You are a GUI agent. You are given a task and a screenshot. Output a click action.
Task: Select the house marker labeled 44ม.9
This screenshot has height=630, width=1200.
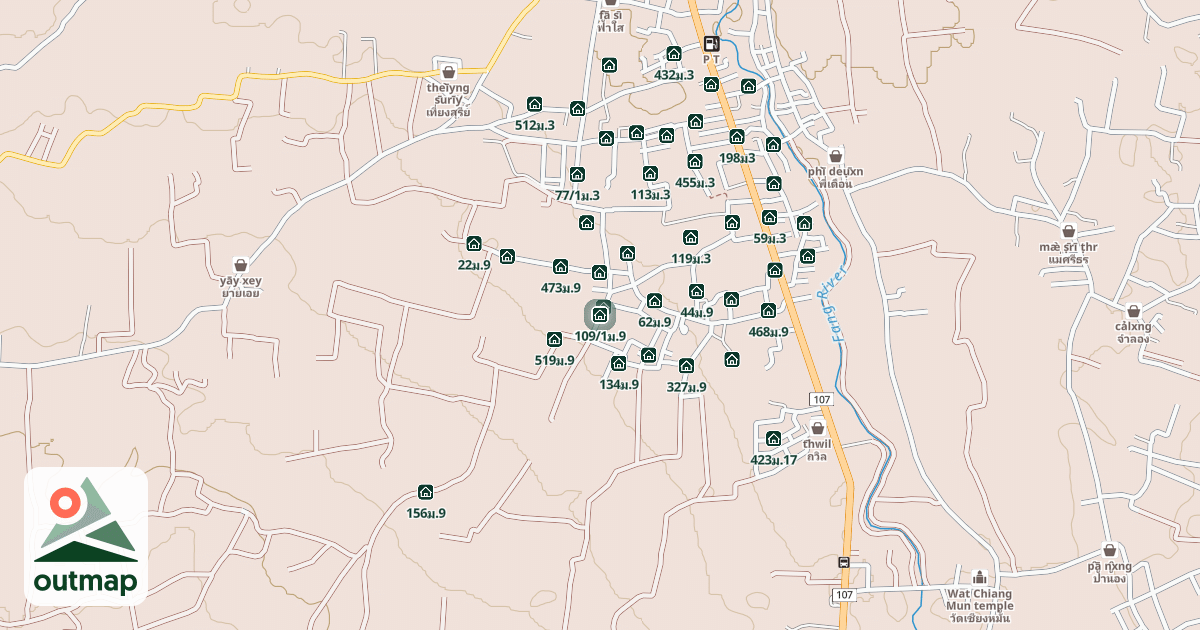pos(697,291)
